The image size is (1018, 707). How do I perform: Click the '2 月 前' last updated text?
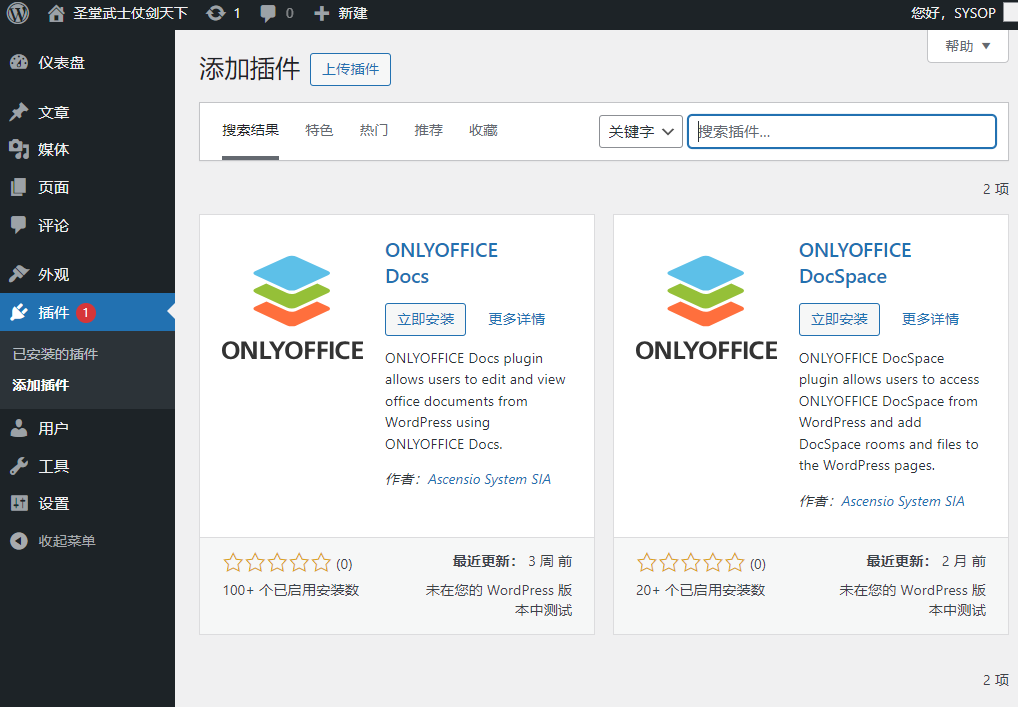964,561
